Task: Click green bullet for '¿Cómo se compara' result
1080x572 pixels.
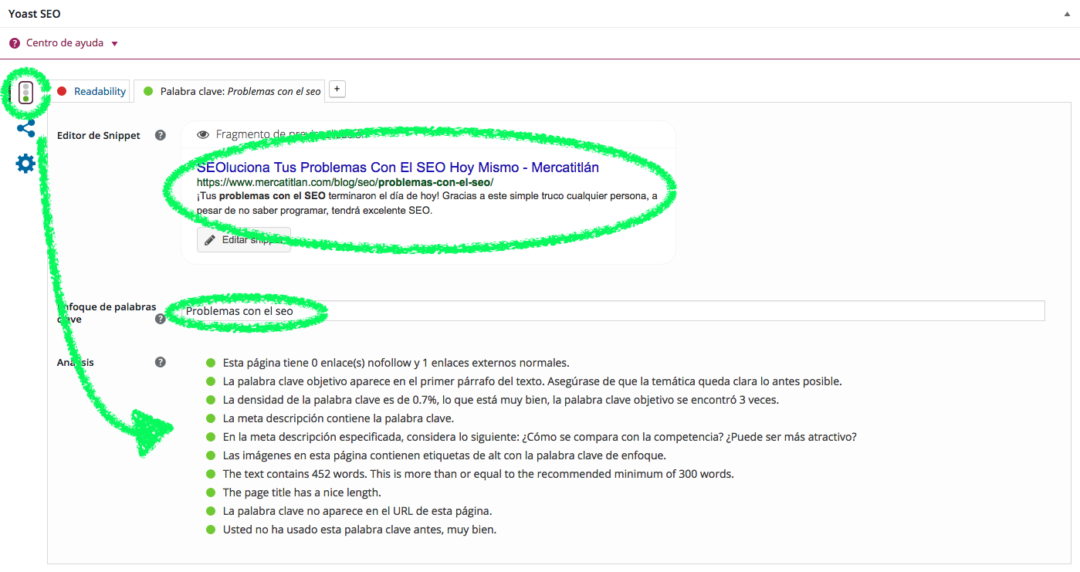Action: click(x=211, y=437)
